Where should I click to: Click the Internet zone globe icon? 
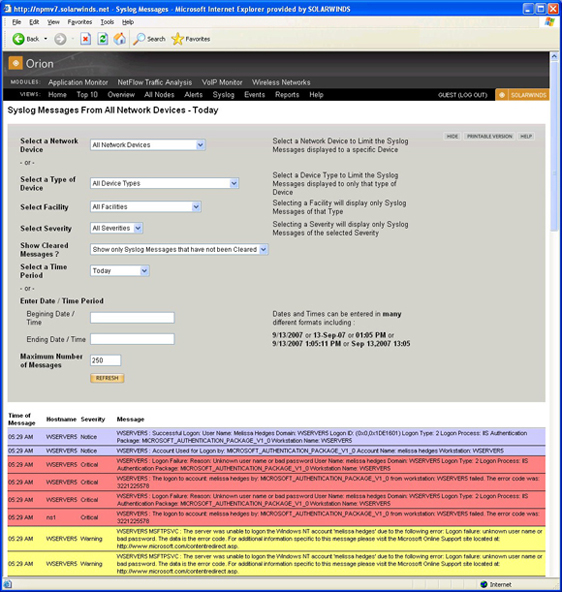coord(484,584)
